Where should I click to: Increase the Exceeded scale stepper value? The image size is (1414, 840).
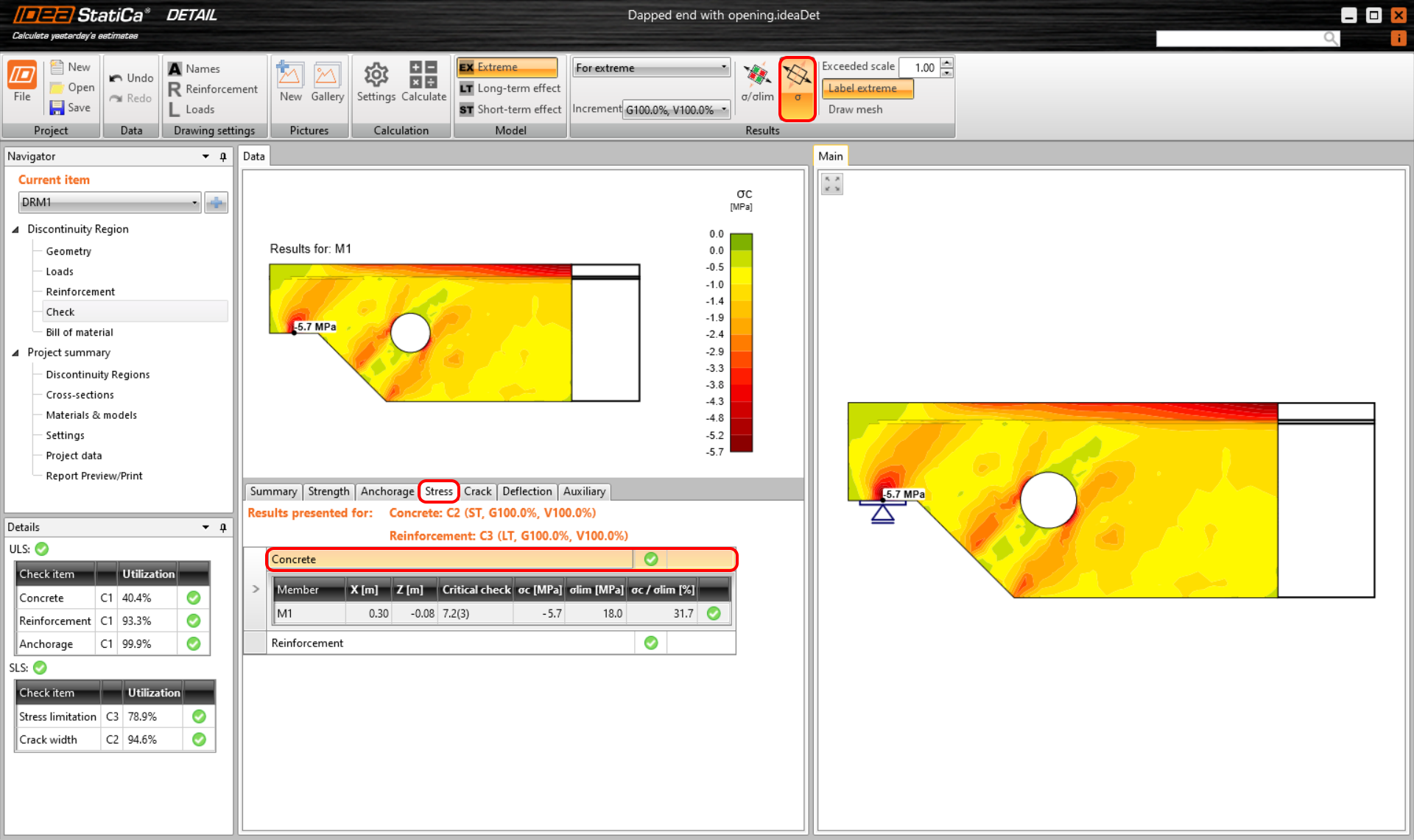[x=947, y=63]
